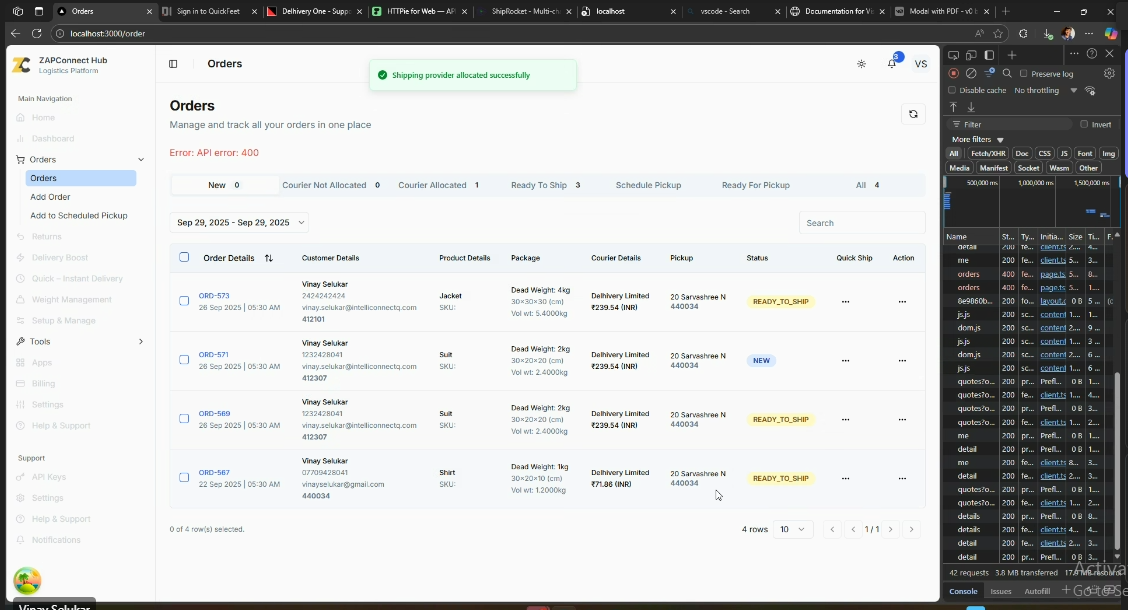Click the DevTools network timeline overview
The height and width of the screenshot is (610, 1128).
1030,200
